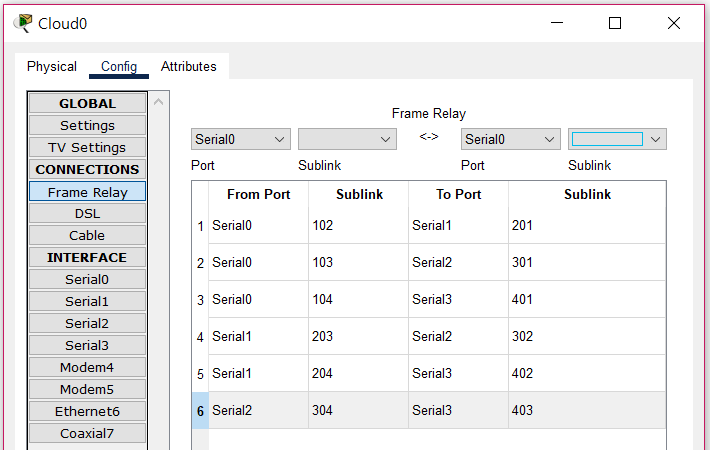Click sublink cell 201
This screenshot has width=710, height=450.
(x=587, y=225)
